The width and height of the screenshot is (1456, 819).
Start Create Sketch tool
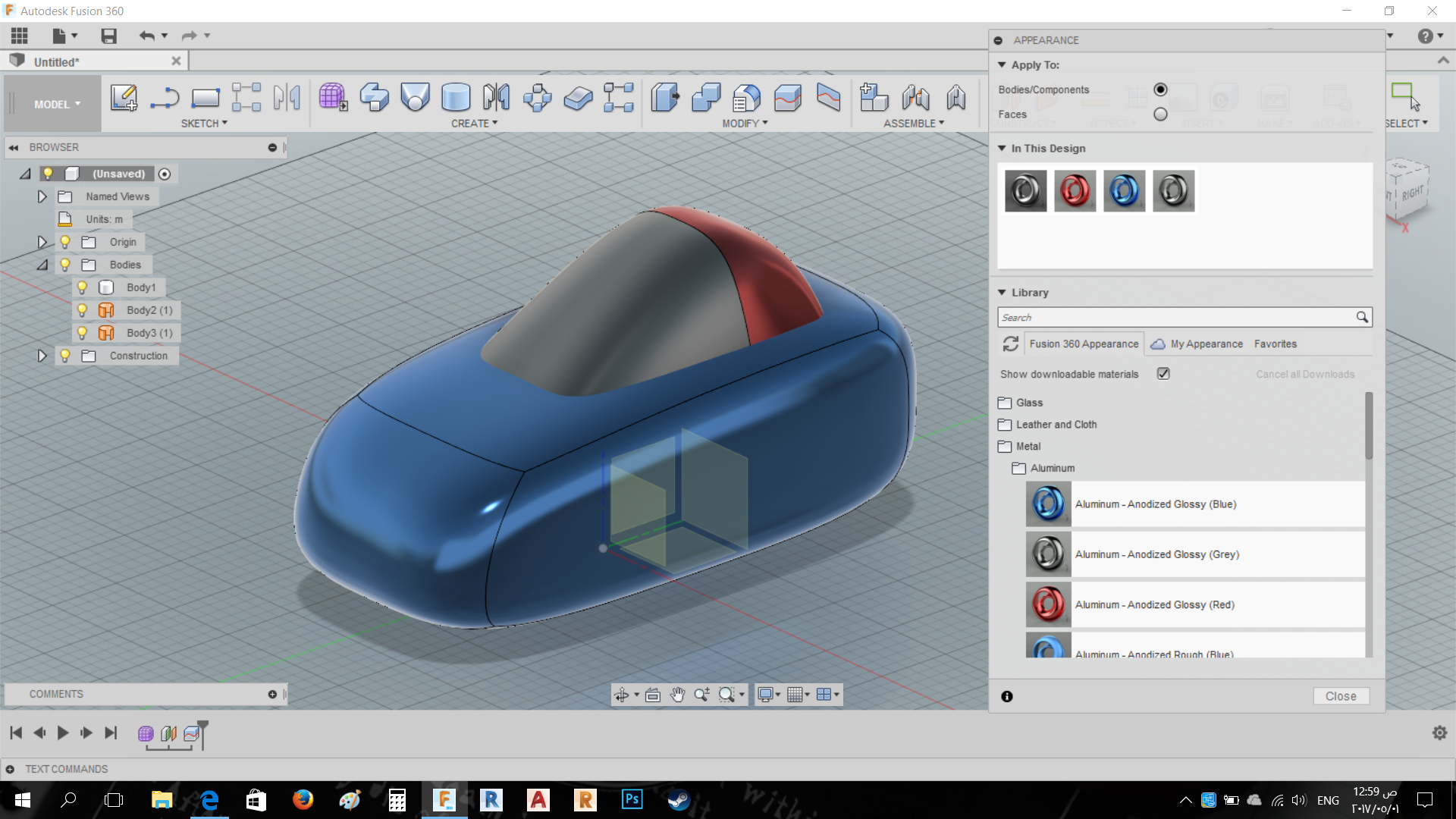[124, 97]
